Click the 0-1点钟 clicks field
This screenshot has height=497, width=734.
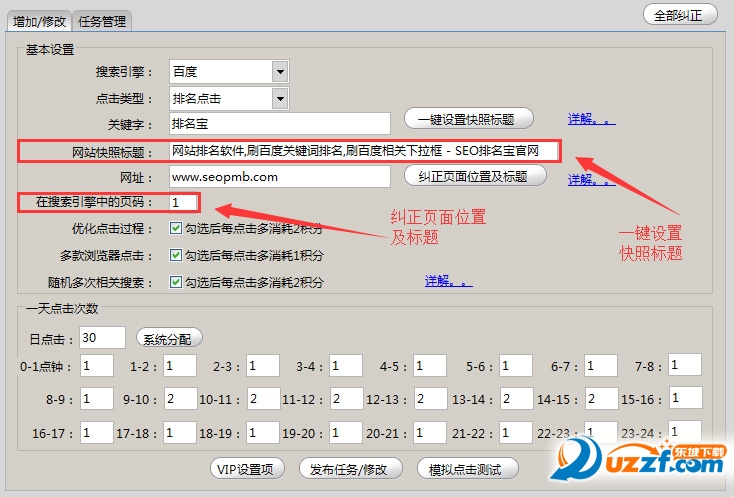point(97,365)
